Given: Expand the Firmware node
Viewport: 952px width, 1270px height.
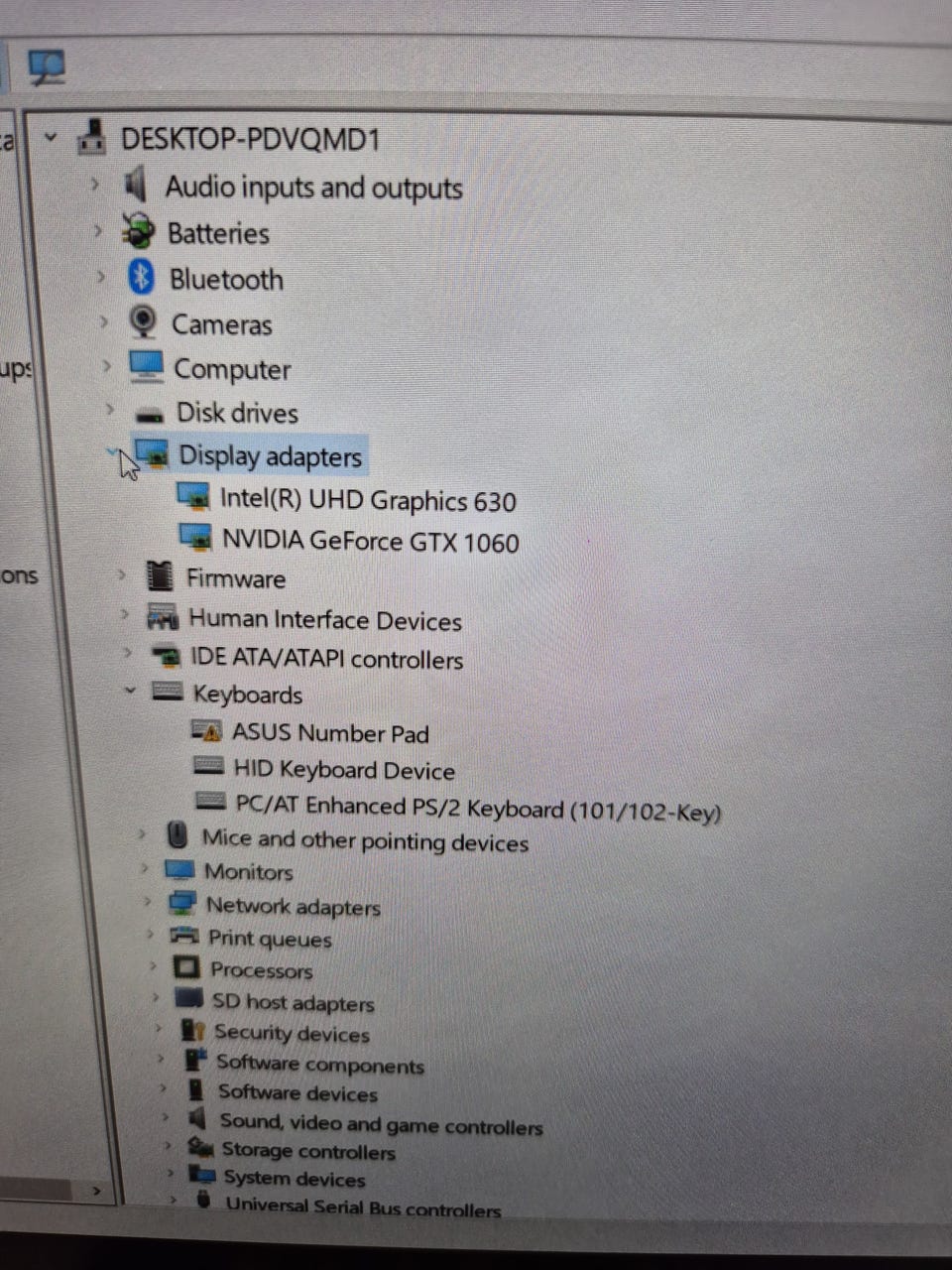Looking at the screenshot, I should (121, 573).
